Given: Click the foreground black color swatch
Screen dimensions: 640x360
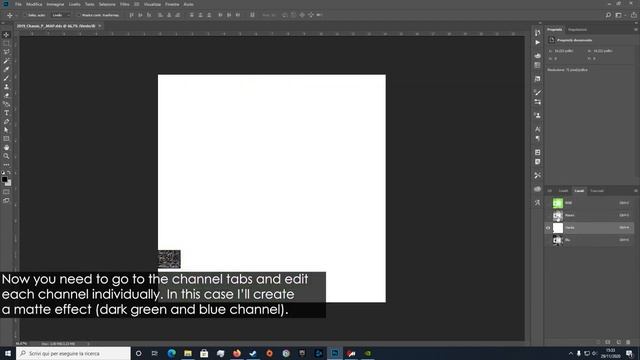Looking at the screenshot, I should (x=4, y=179).
